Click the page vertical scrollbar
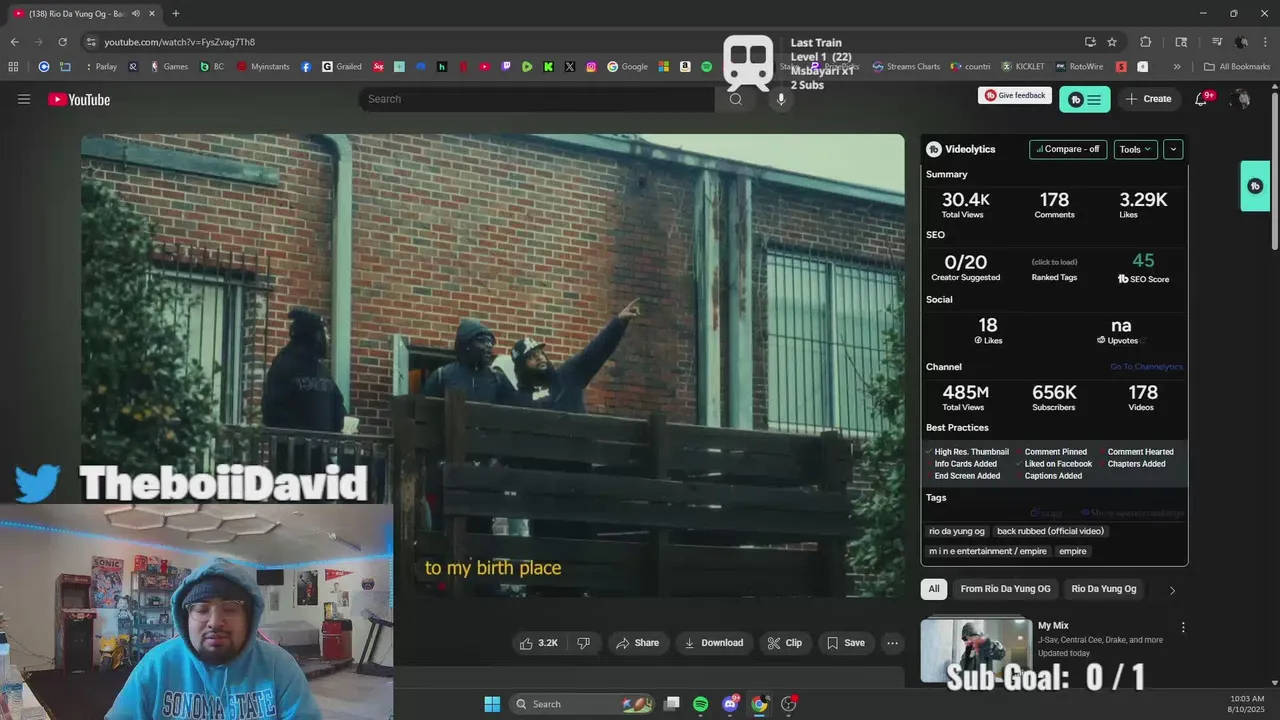 point(1274,170)
